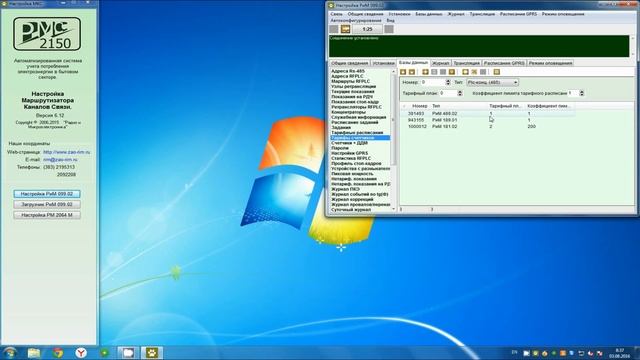Viewport: 640px width, 360px height.
Task: Click the system clock in the tray
Action: [x=620, y=353]
